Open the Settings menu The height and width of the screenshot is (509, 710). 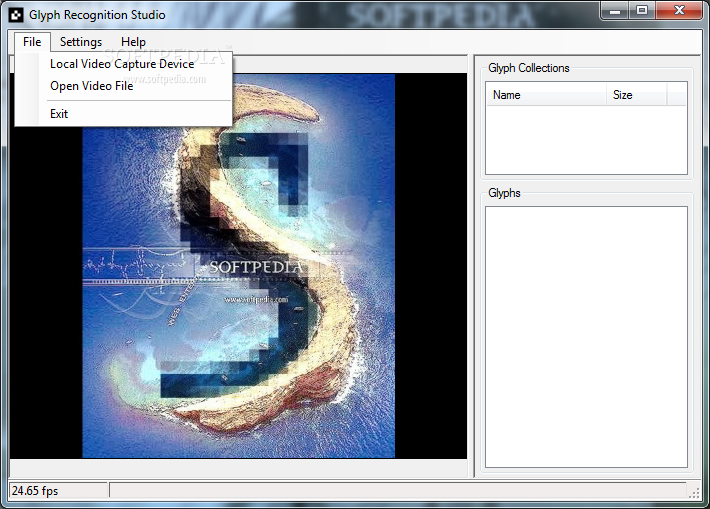(x=81, y=42)
